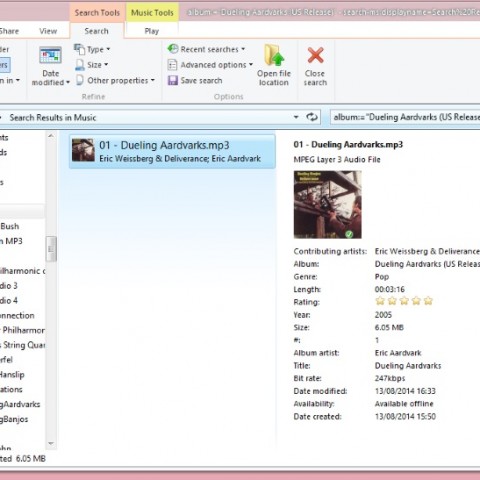The width and height of the screenshot is (480, 480).
Task: Open the View ribbon tab
Action: [x=48, y=31]
